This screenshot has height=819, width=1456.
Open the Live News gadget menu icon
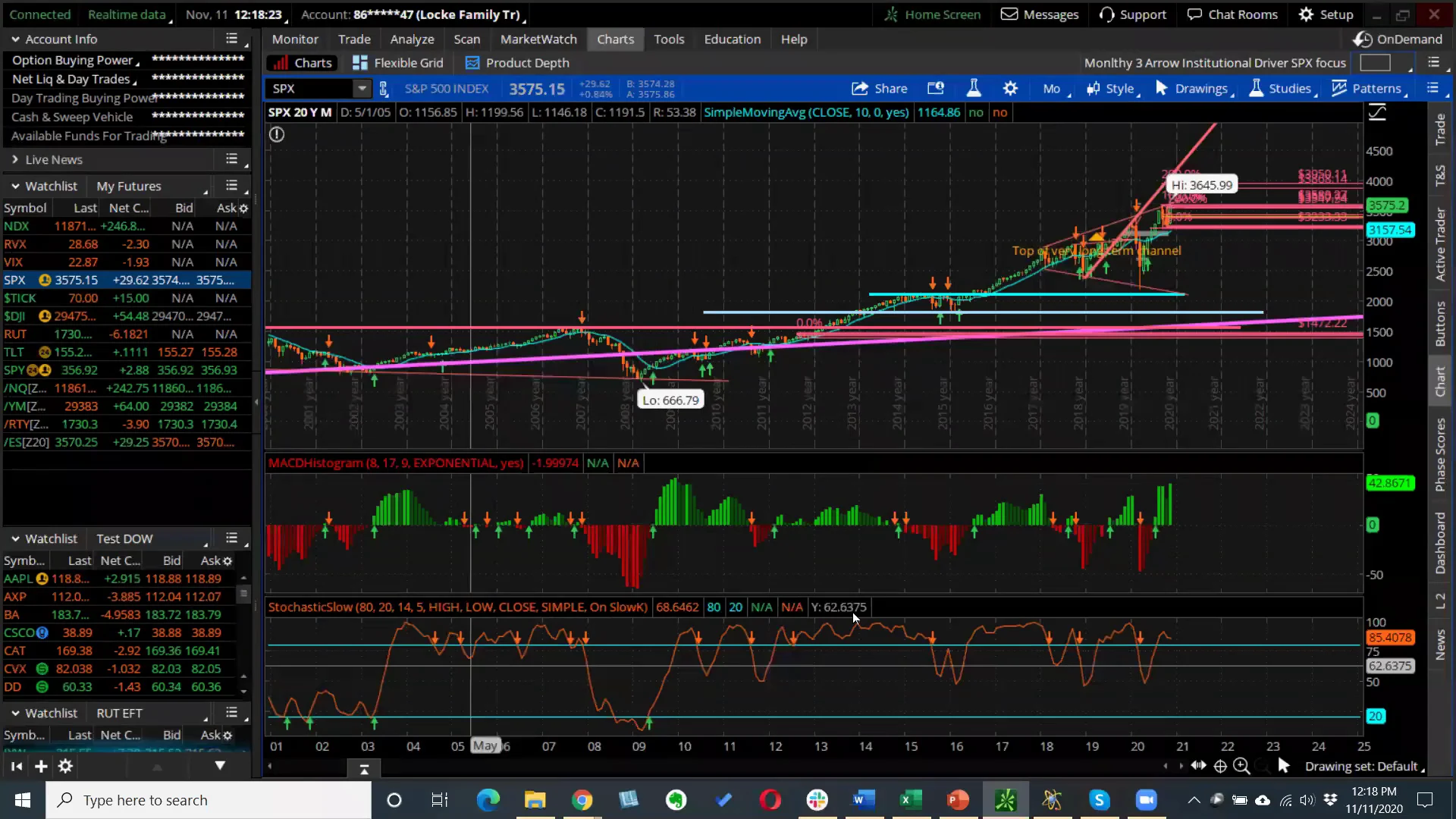tap(232, 159)
